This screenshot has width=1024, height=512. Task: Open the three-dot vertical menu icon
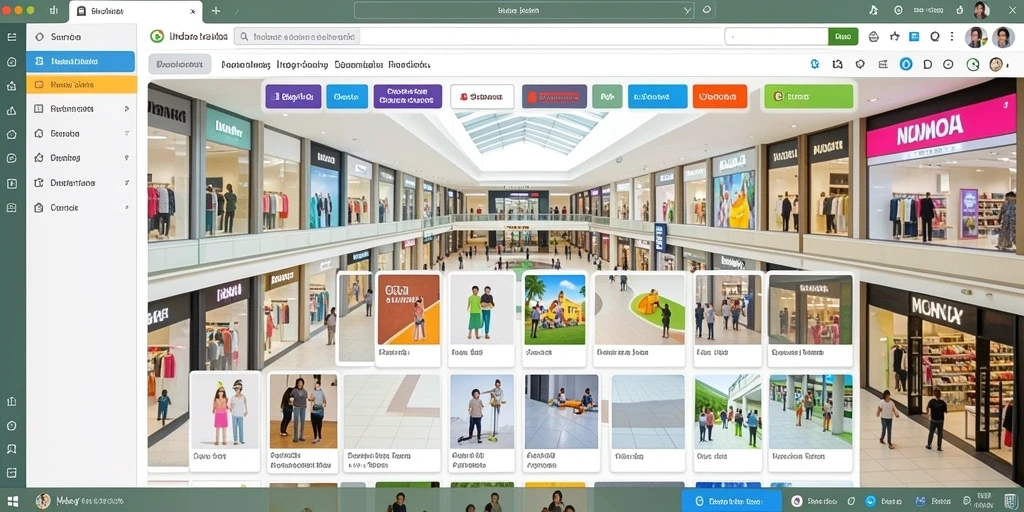(x=953, y=37)
